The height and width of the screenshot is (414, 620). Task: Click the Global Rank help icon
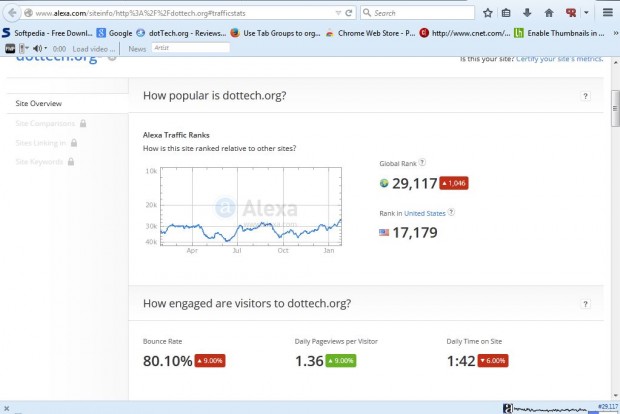(x=422, y=162)
